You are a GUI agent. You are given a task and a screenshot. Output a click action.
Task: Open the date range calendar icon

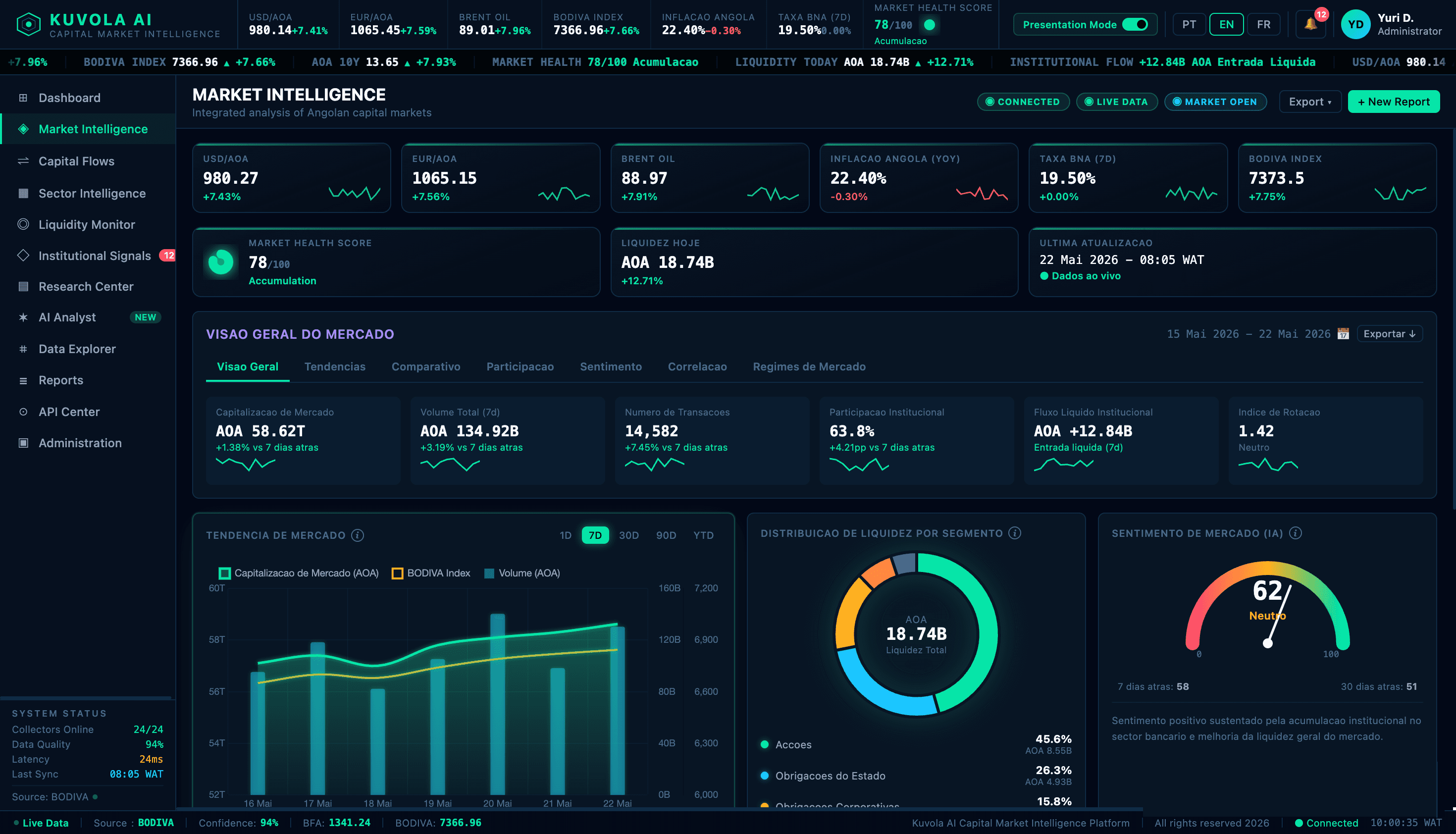1343,333
